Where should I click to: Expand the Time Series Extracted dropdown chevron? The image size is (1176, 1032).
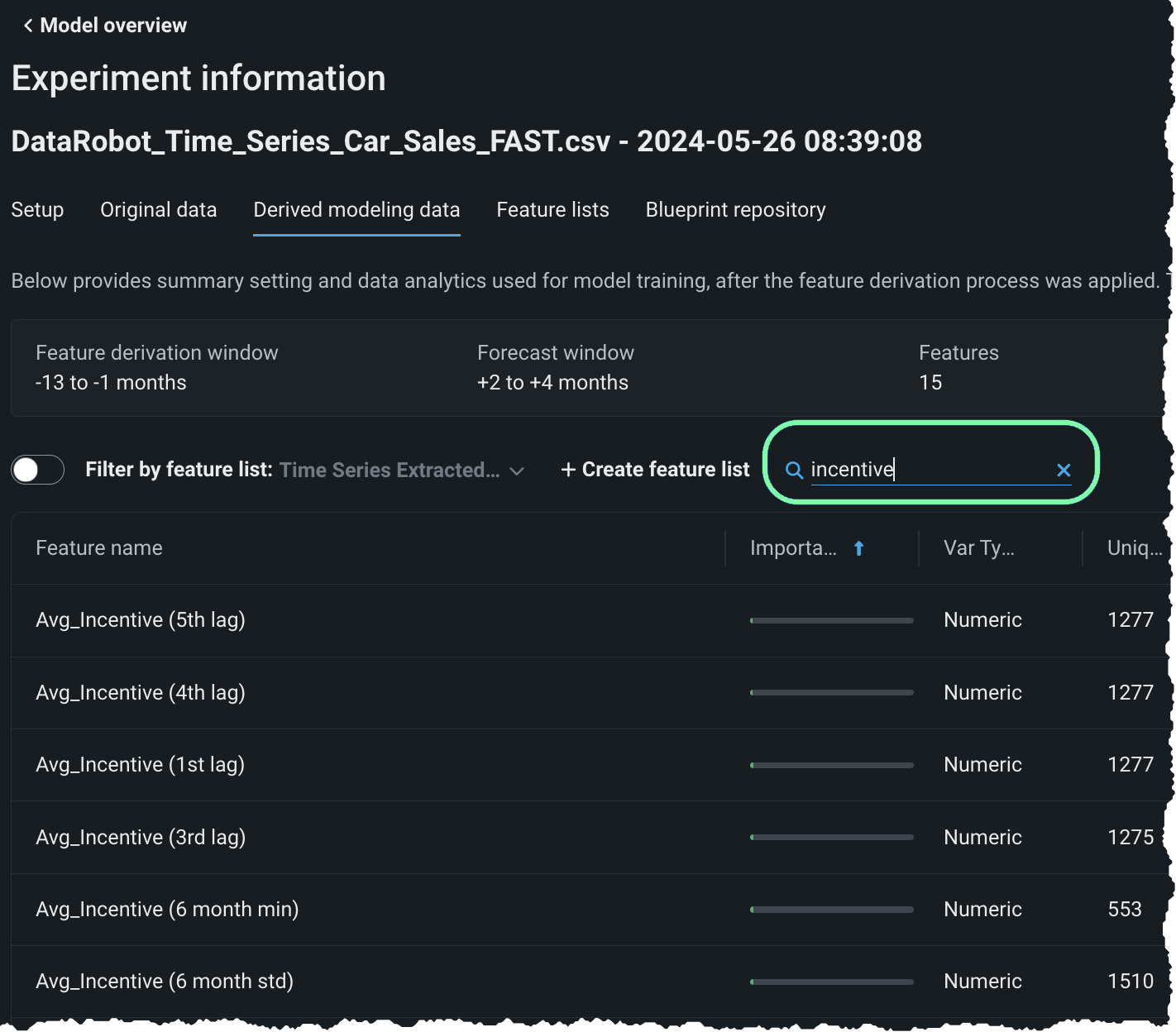pyautogui.click(x=517, y=471)
